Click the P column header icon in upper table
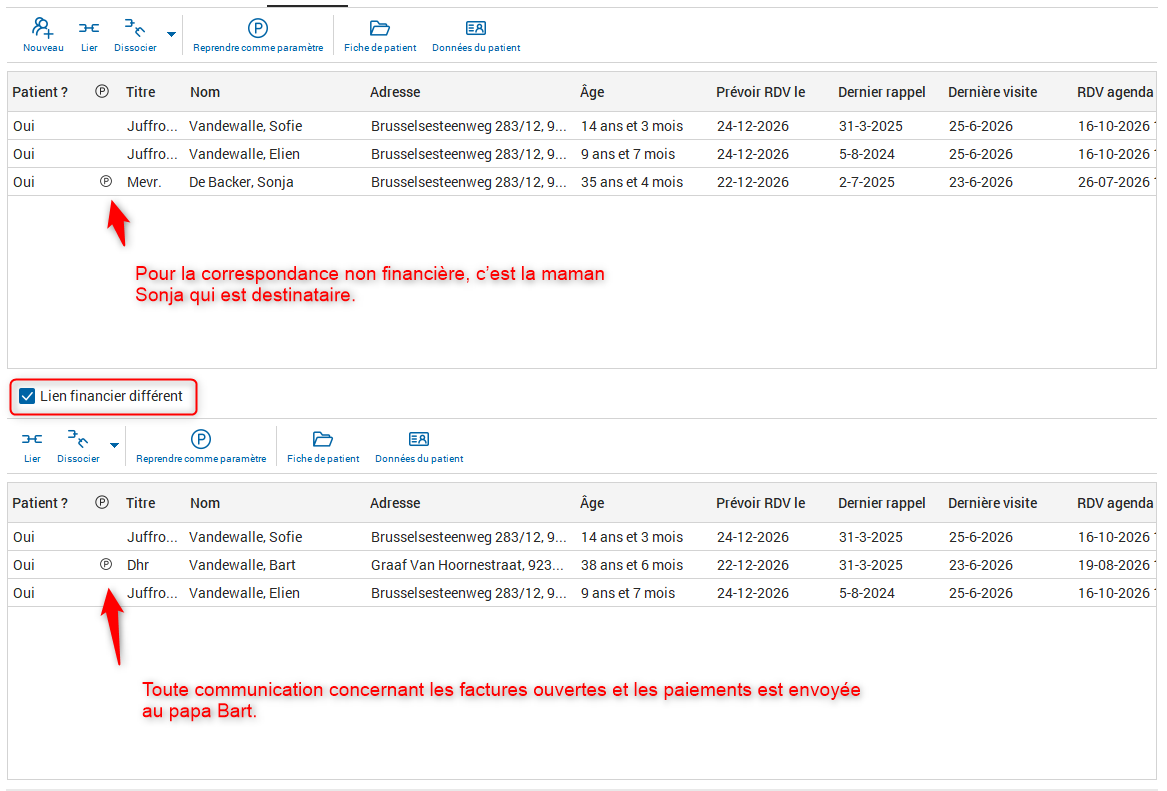The image size is (1167, 791). point(102,92)
